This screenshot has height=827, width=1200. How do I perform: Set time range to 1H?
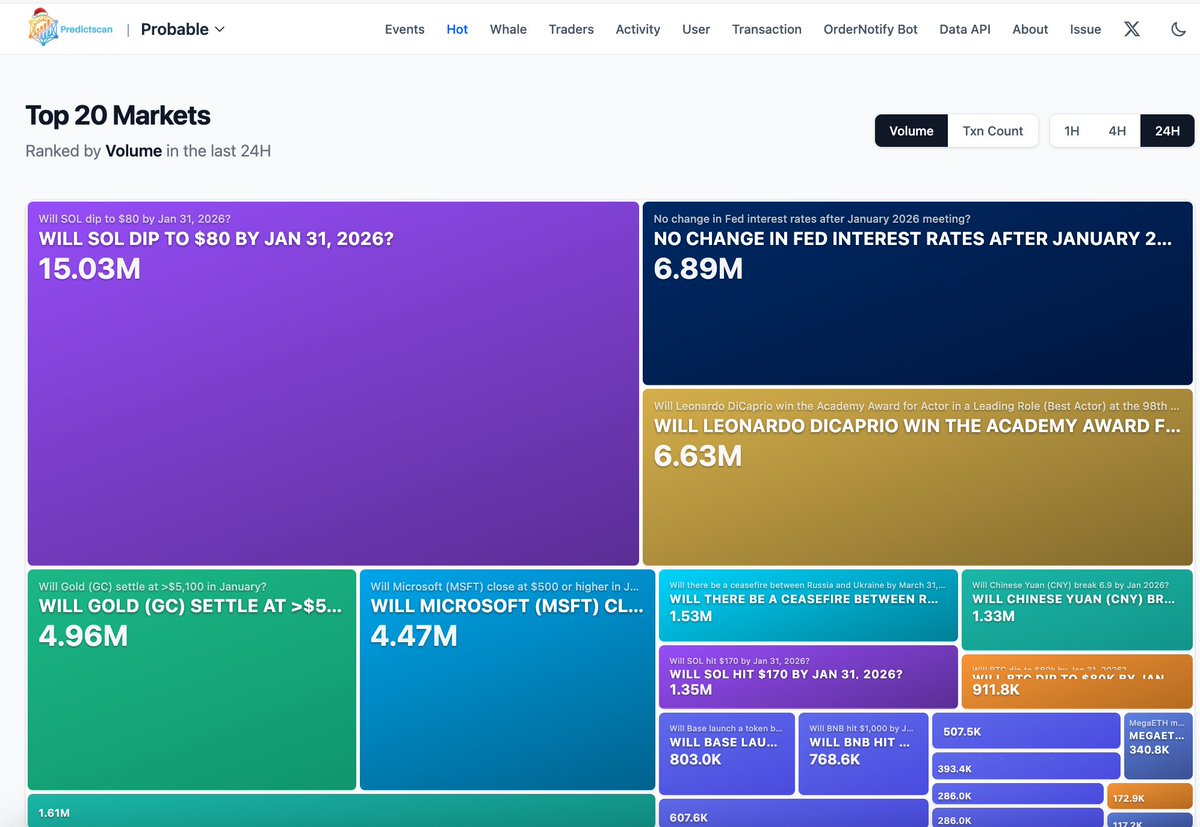click(x=1072, y=131)
